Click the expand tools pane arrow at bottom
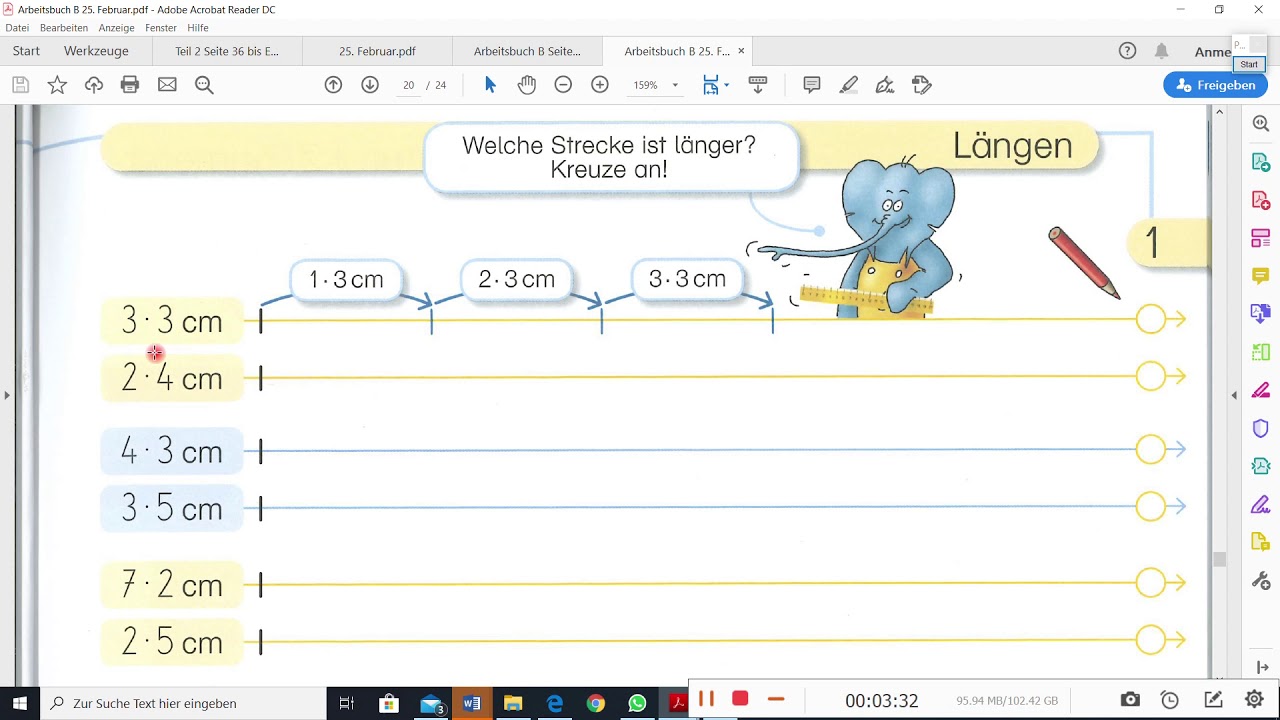This screenshot has width=1280, height=720. (1260, 667)
